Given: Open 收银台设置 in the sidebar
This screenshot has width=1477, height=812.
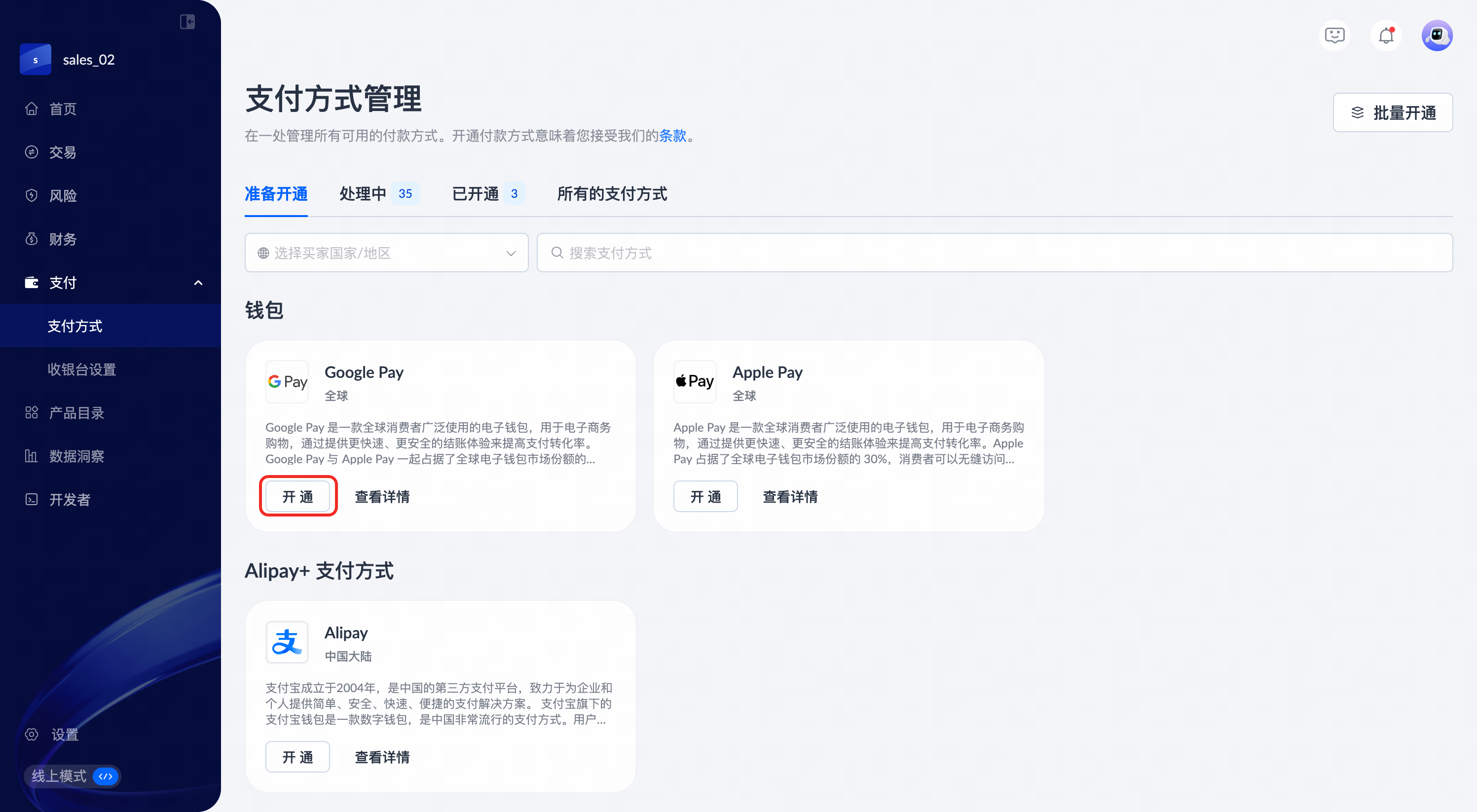Looking at the screenshot, I should pos(110,370).
